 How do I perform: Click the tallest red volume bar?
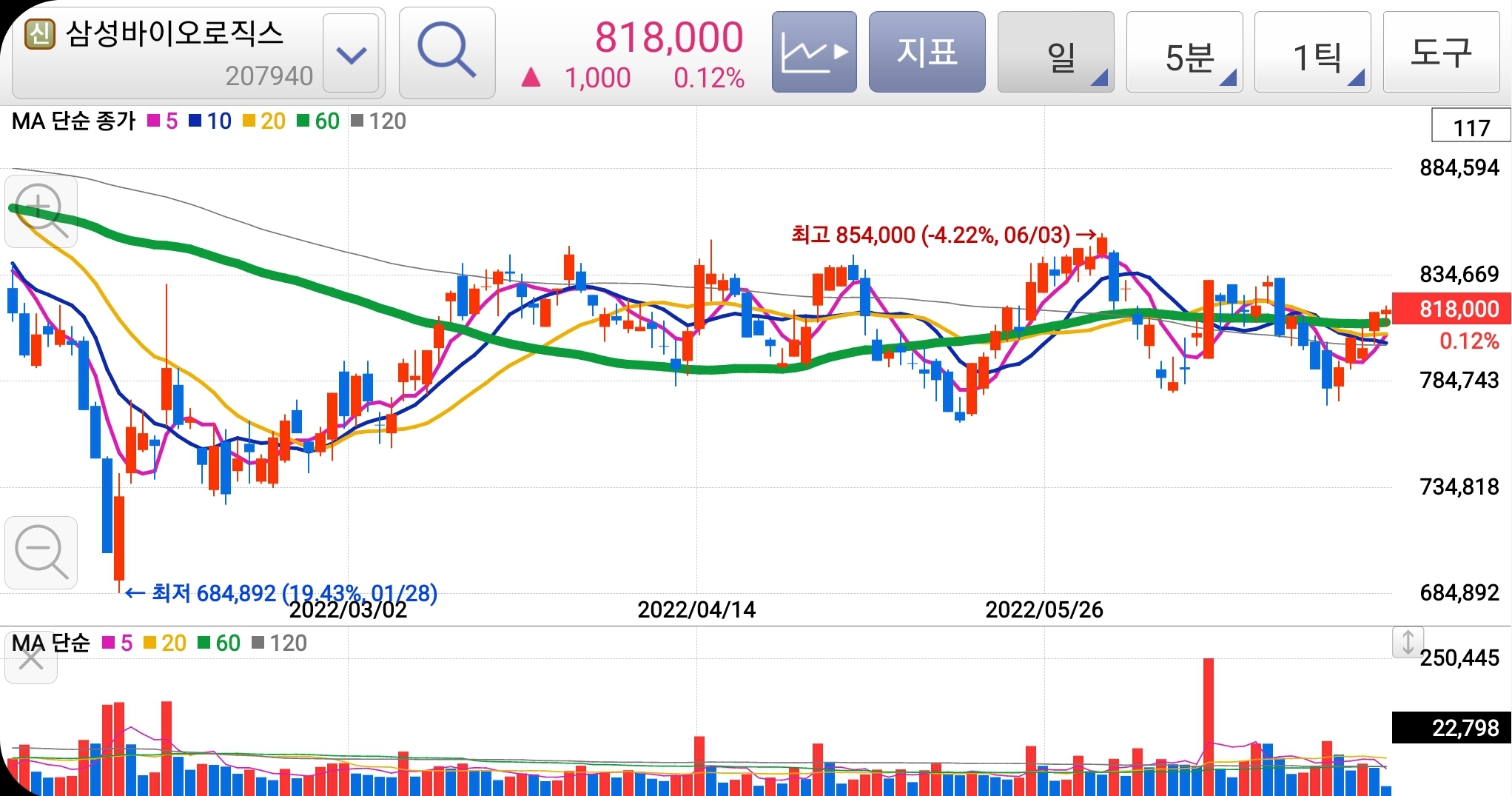coord(1209,727)
